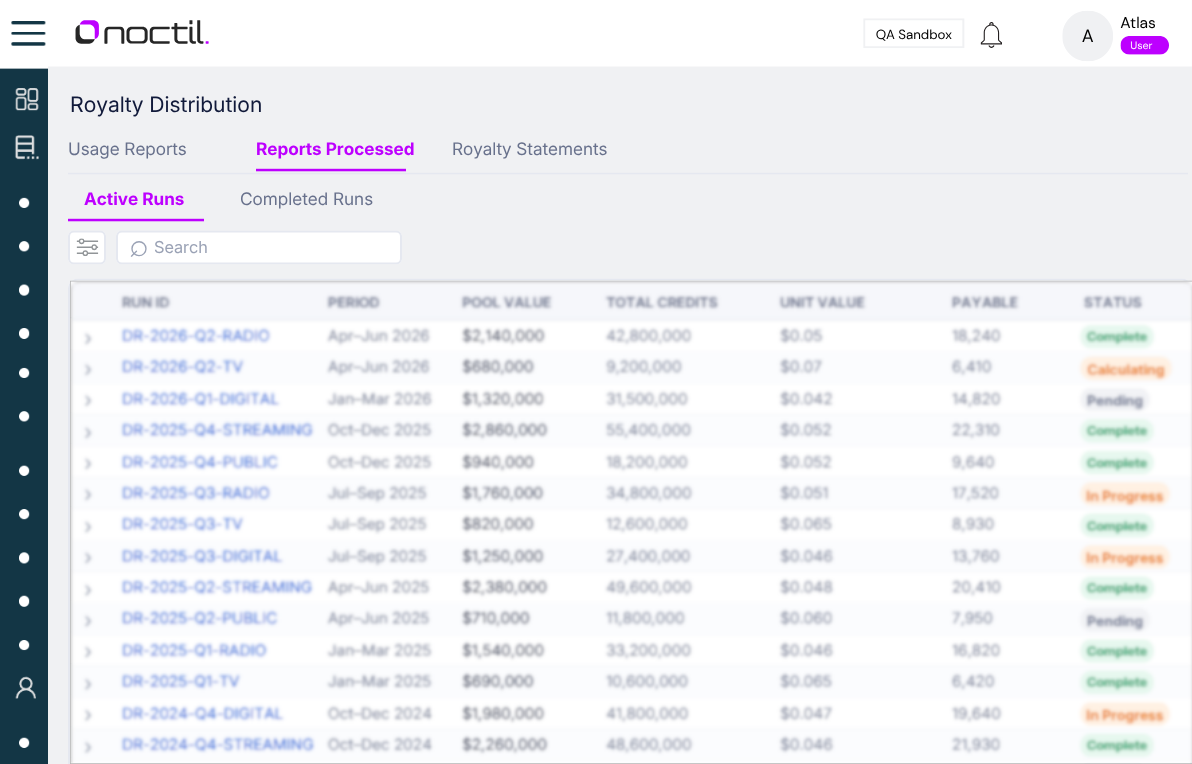
Task: Open run link DR-2025-Q1-TV
Action: pos(180,681)
